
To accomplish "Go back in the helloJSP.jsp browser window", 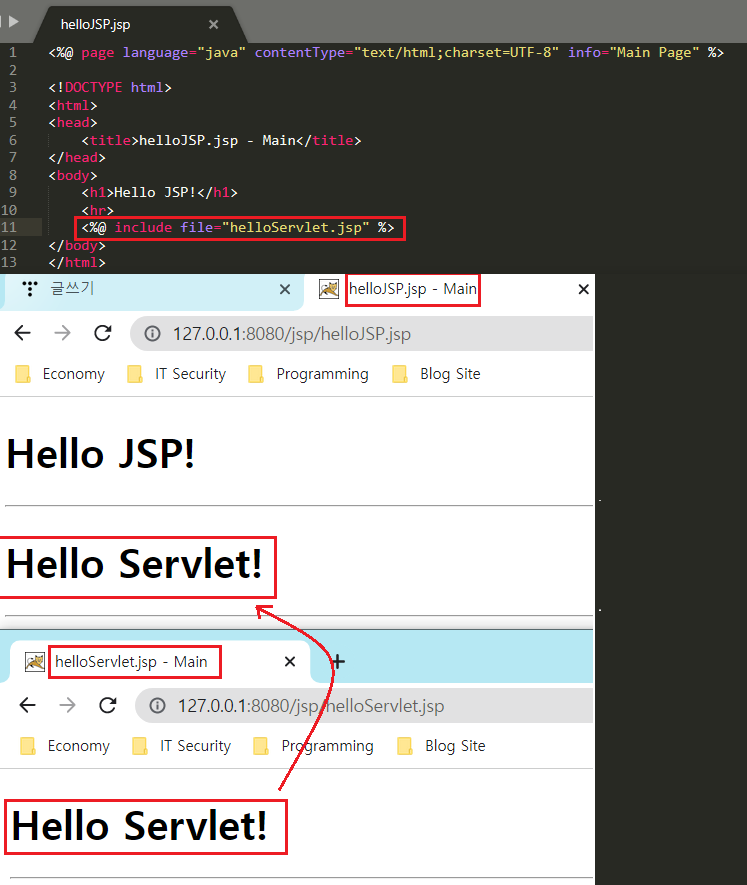I will 23,333.
